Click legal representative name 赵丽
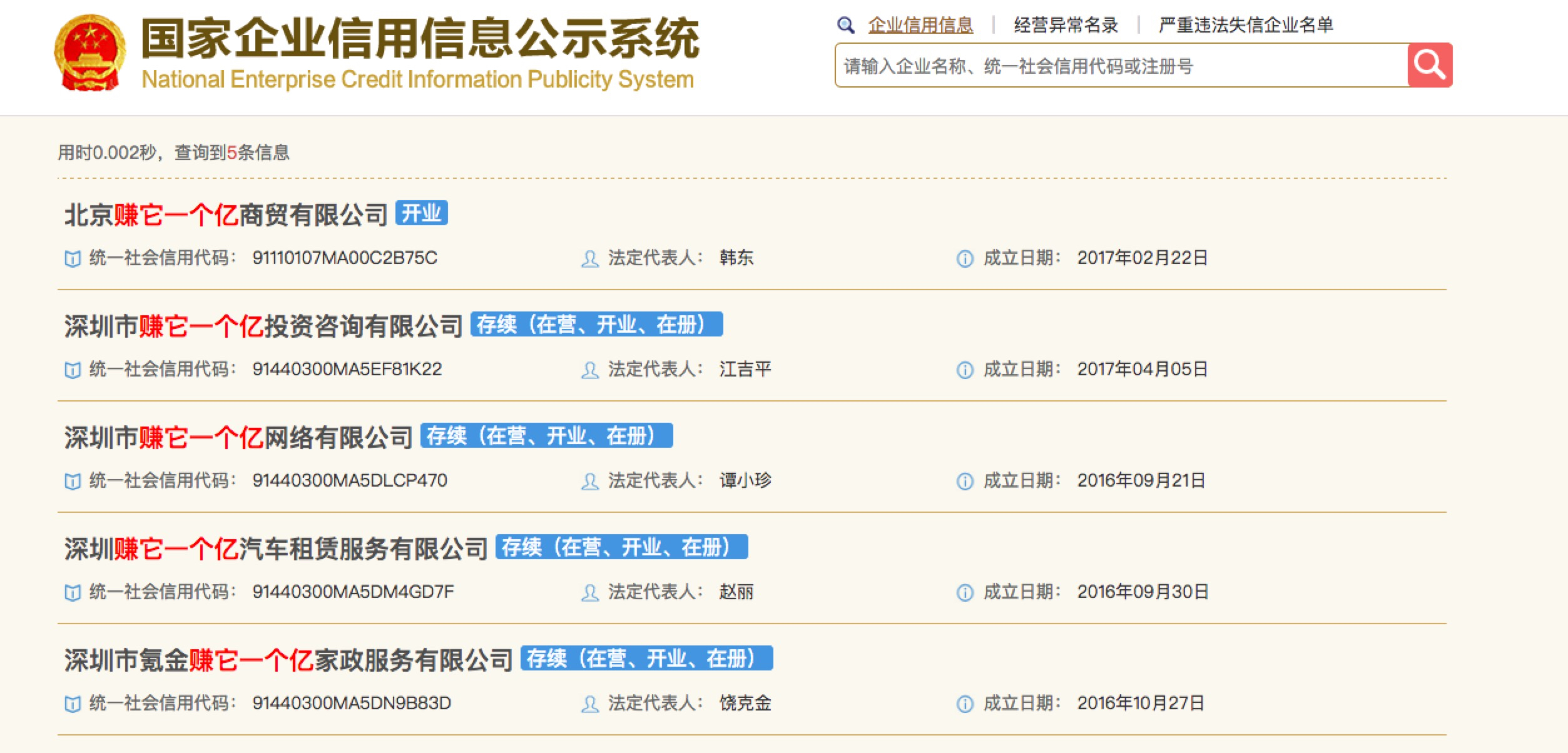The height and width of the screenshot is (753, 1568). click(736, 592)
